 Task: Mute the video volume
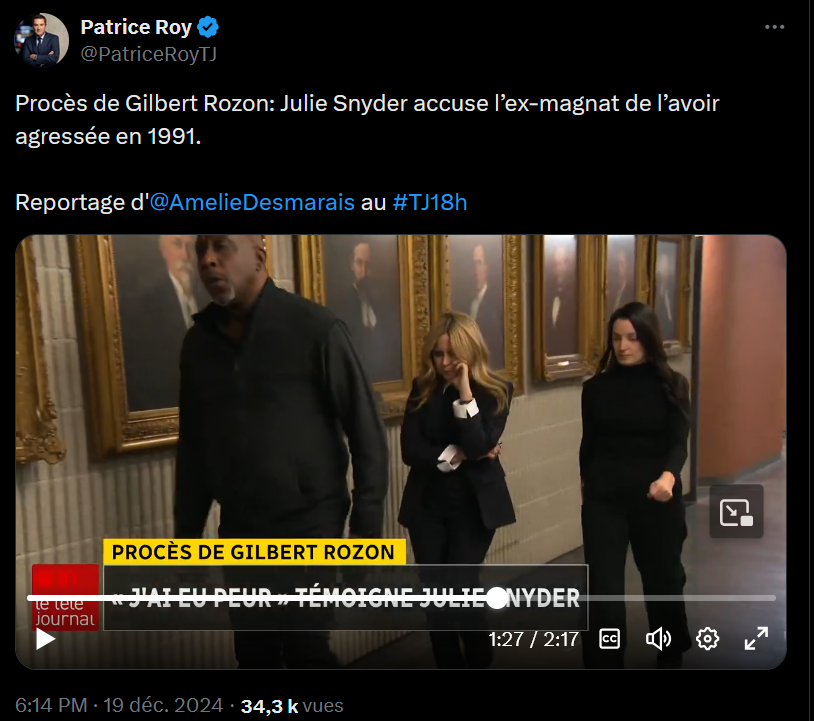(x=658, y=639)
